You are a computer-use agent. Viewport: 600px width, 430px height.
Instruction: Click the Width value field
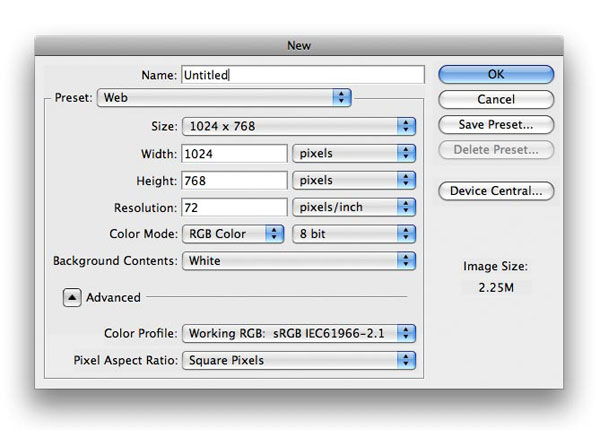point(234,154)
